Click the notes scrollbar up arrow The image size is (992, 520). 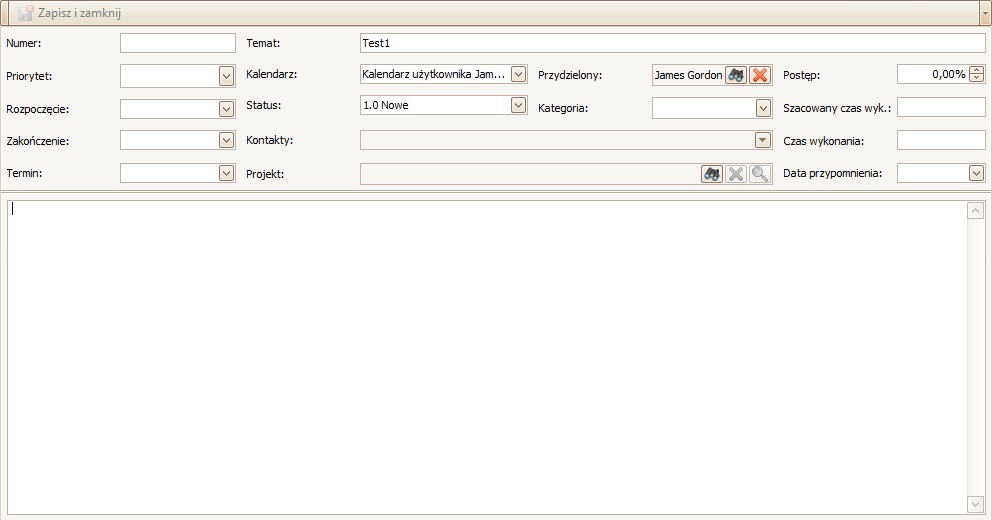click(976, 211)
